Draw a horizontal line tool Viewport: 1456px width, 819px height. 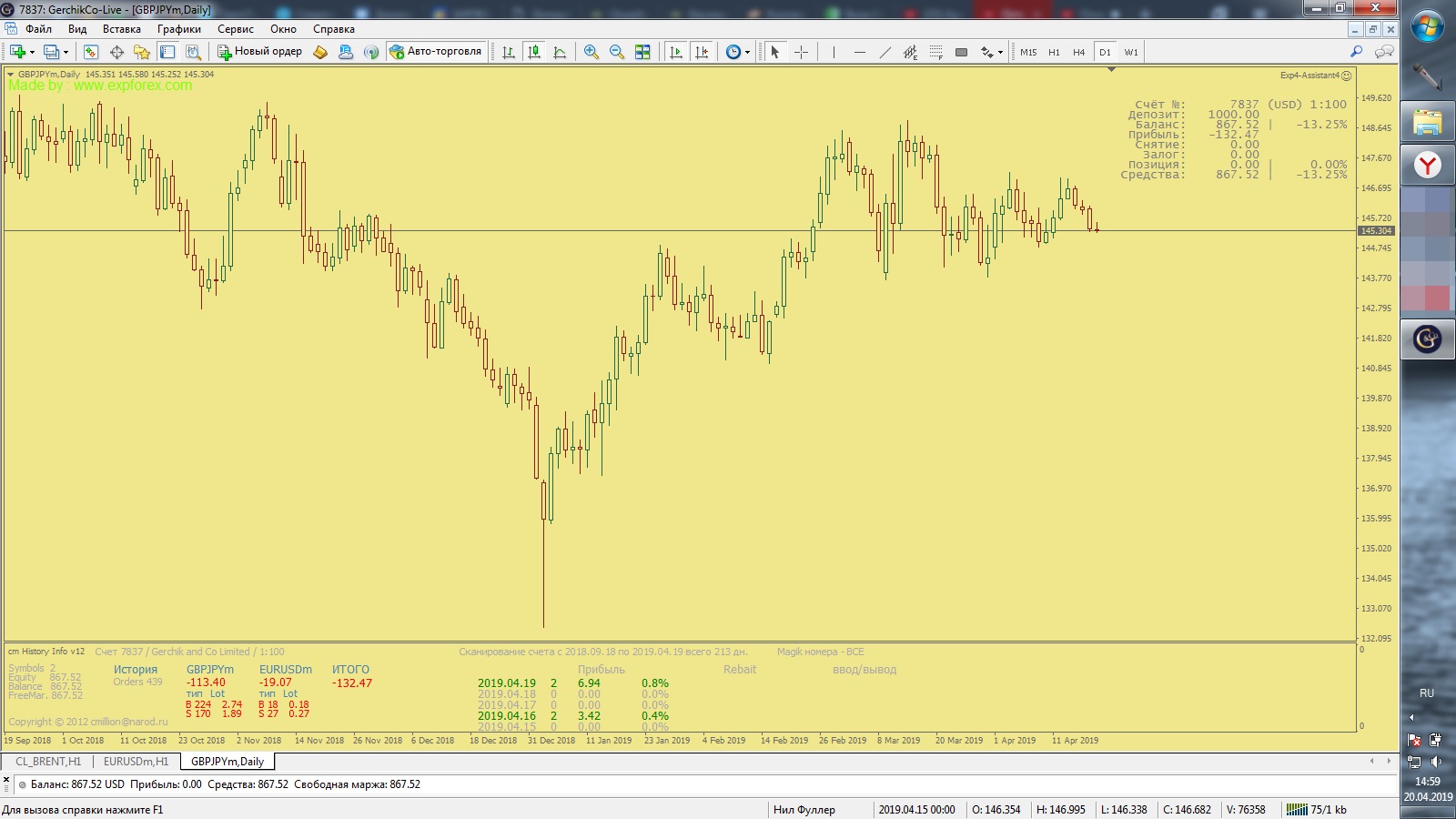click(x=859, y=52)
